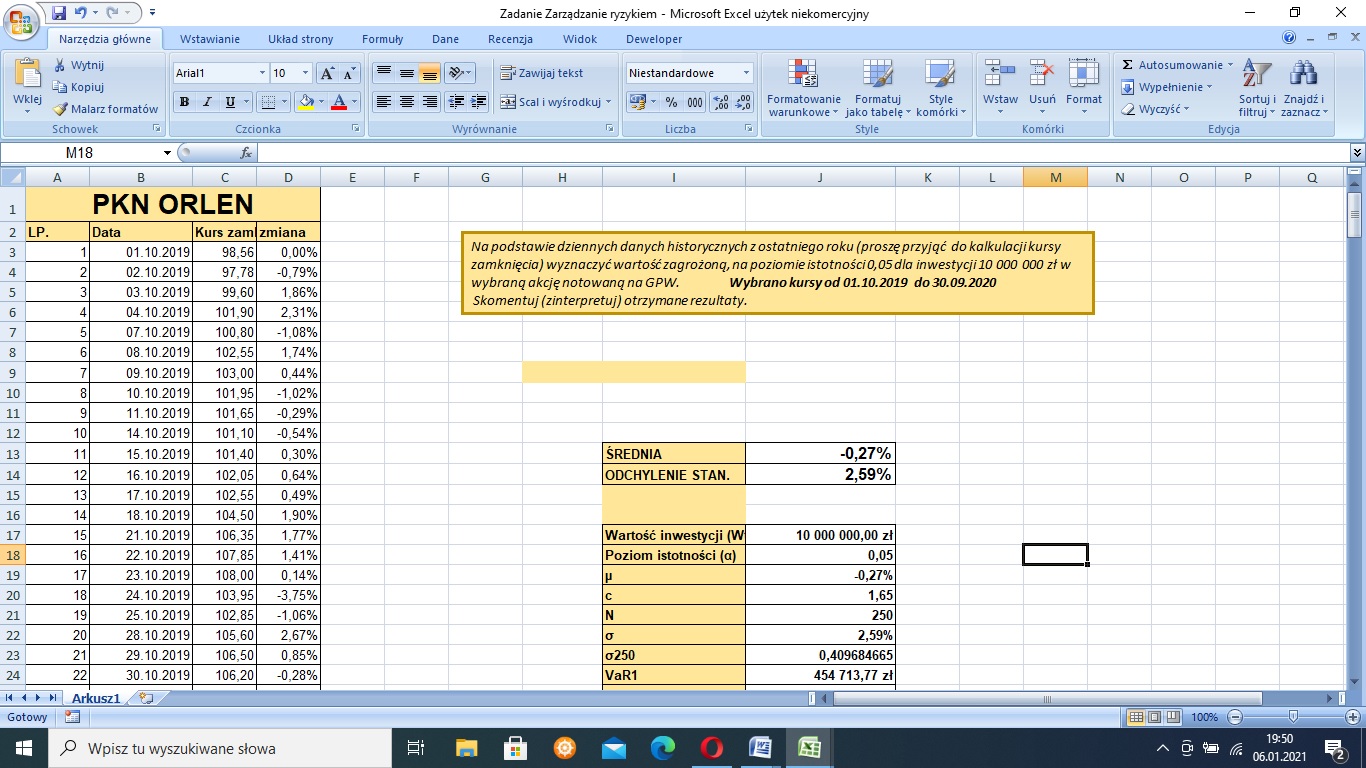Insert a new worksheet tab

click(146, 698)
